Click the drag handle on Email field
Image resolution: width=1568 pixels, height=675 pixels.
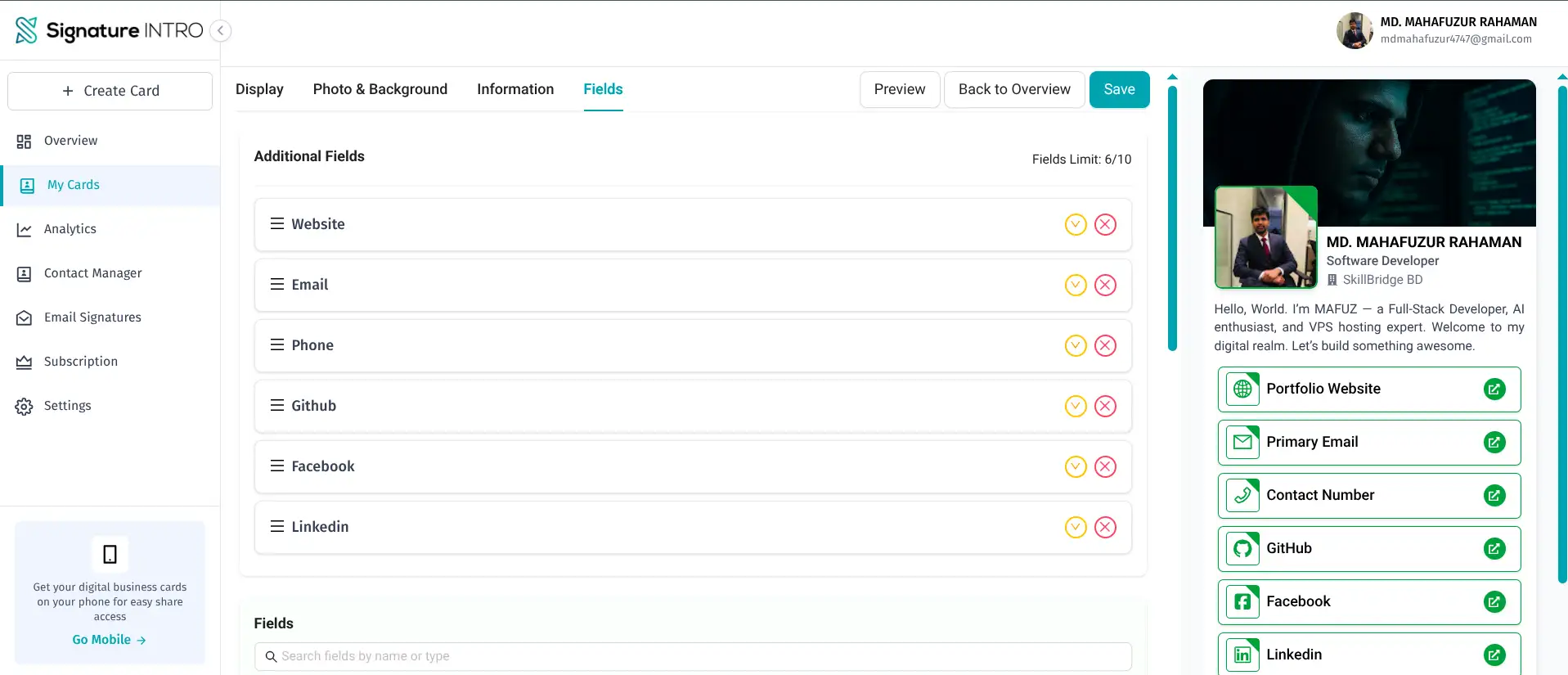[x=277, y=285]
